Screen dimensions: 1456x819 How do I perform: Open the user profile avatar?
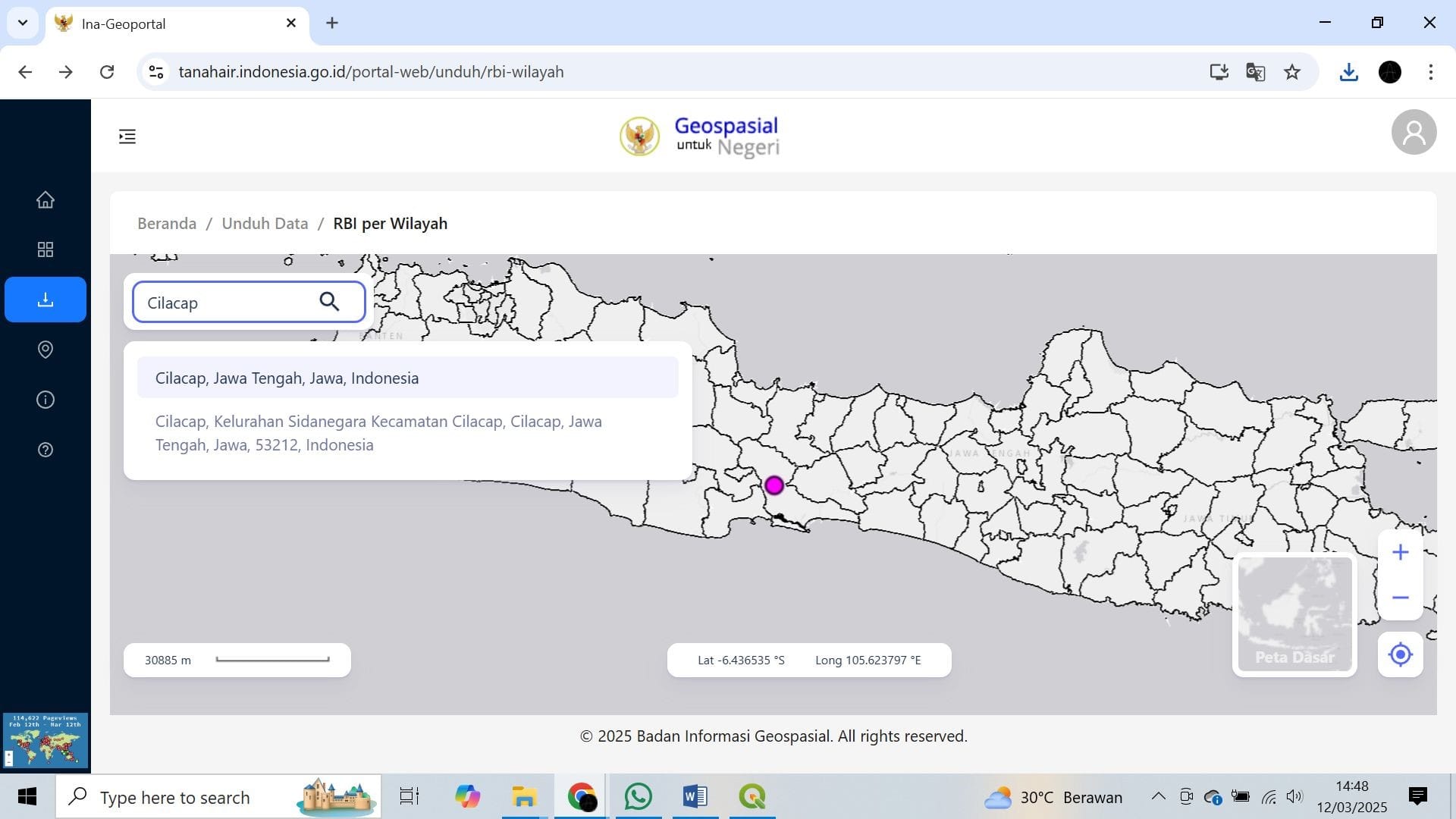pyautogui.click(x=1414, y=132)
